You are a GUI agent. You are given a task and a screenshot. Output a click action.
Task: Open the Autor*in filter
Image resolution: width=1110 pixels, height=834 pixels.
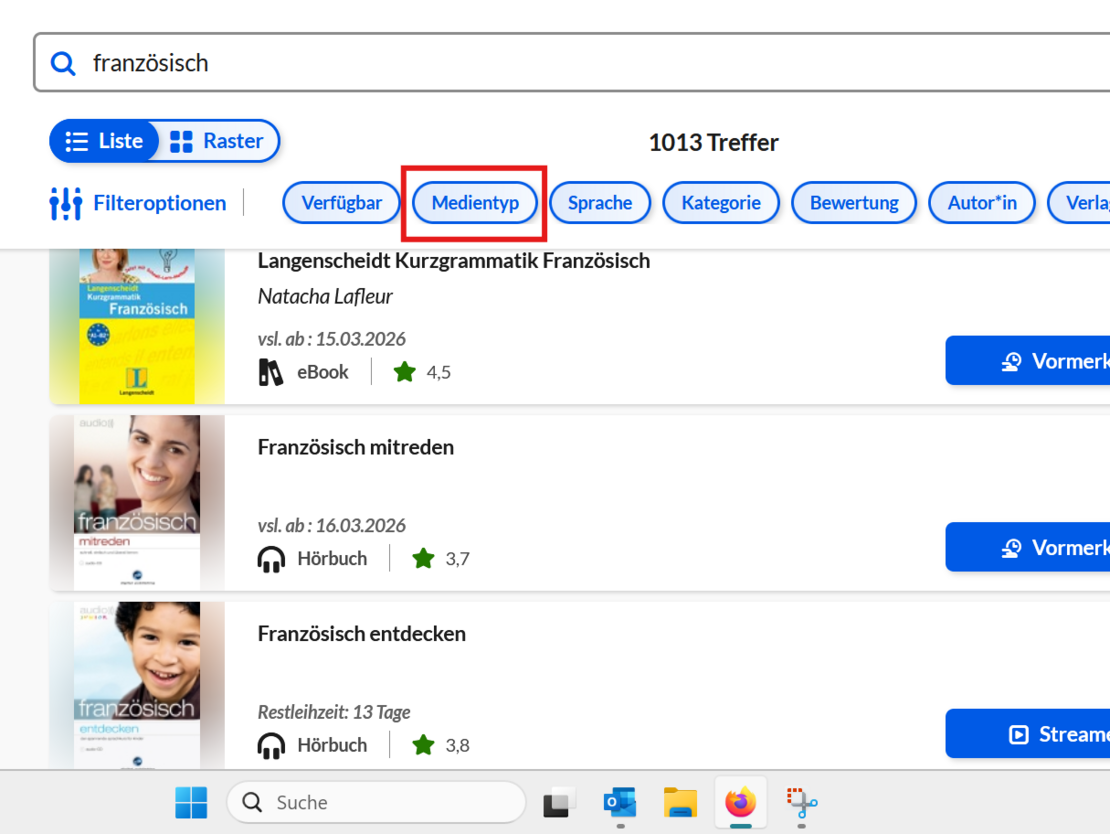[x=982, y=203]
